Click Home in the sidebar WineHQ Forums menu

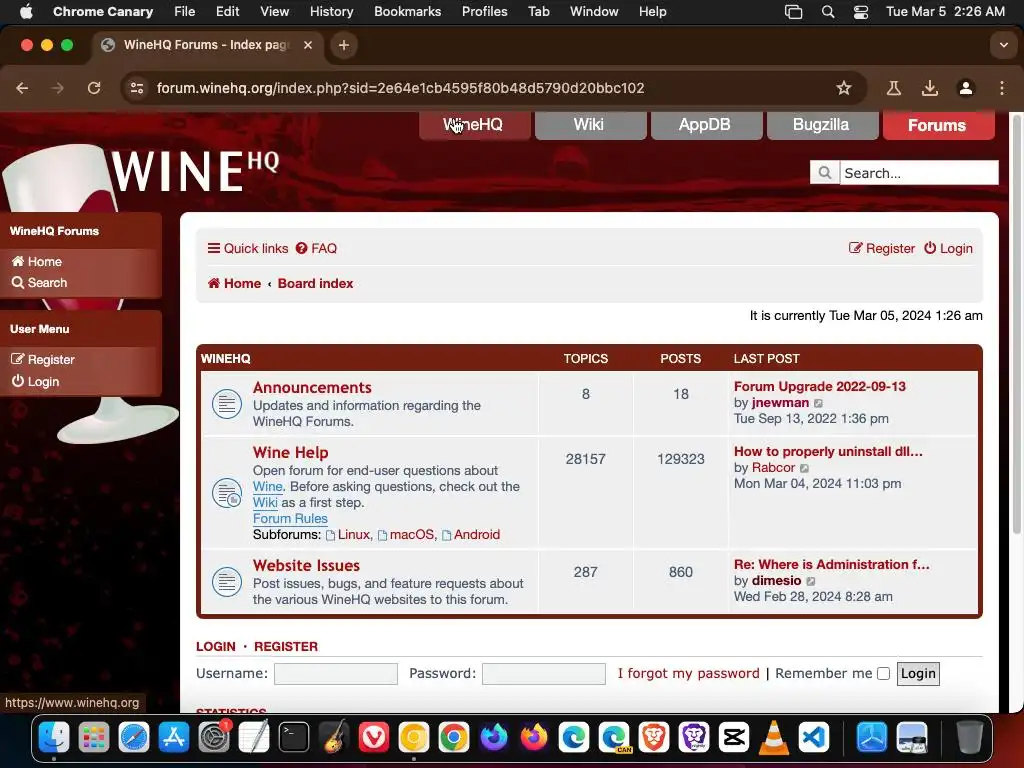click(37, 261)
